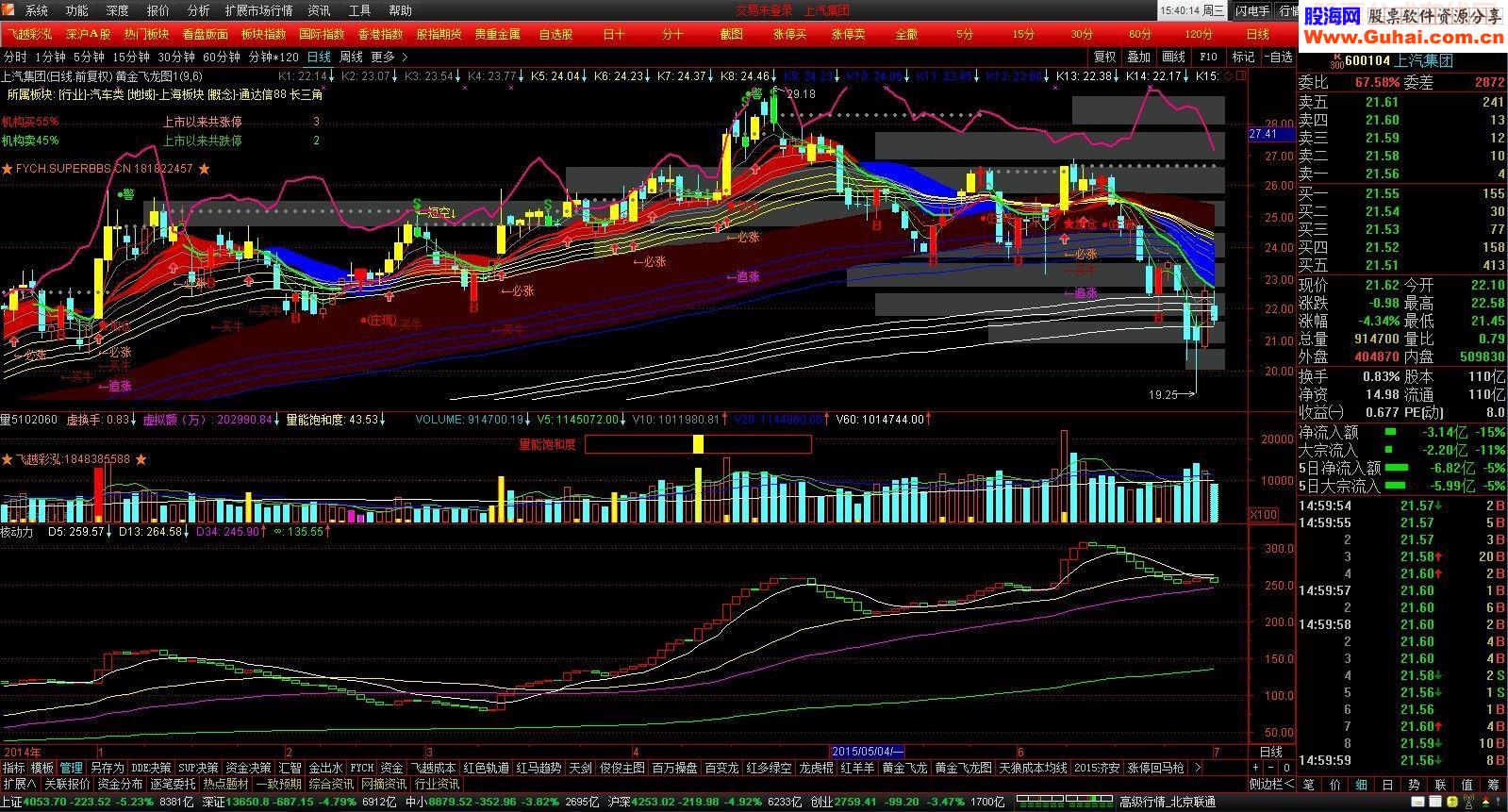This screenshot has height=812, width=1508.
Task: Click the 2015/05/04 date marker on the timeline
Action: click(868, 752)
